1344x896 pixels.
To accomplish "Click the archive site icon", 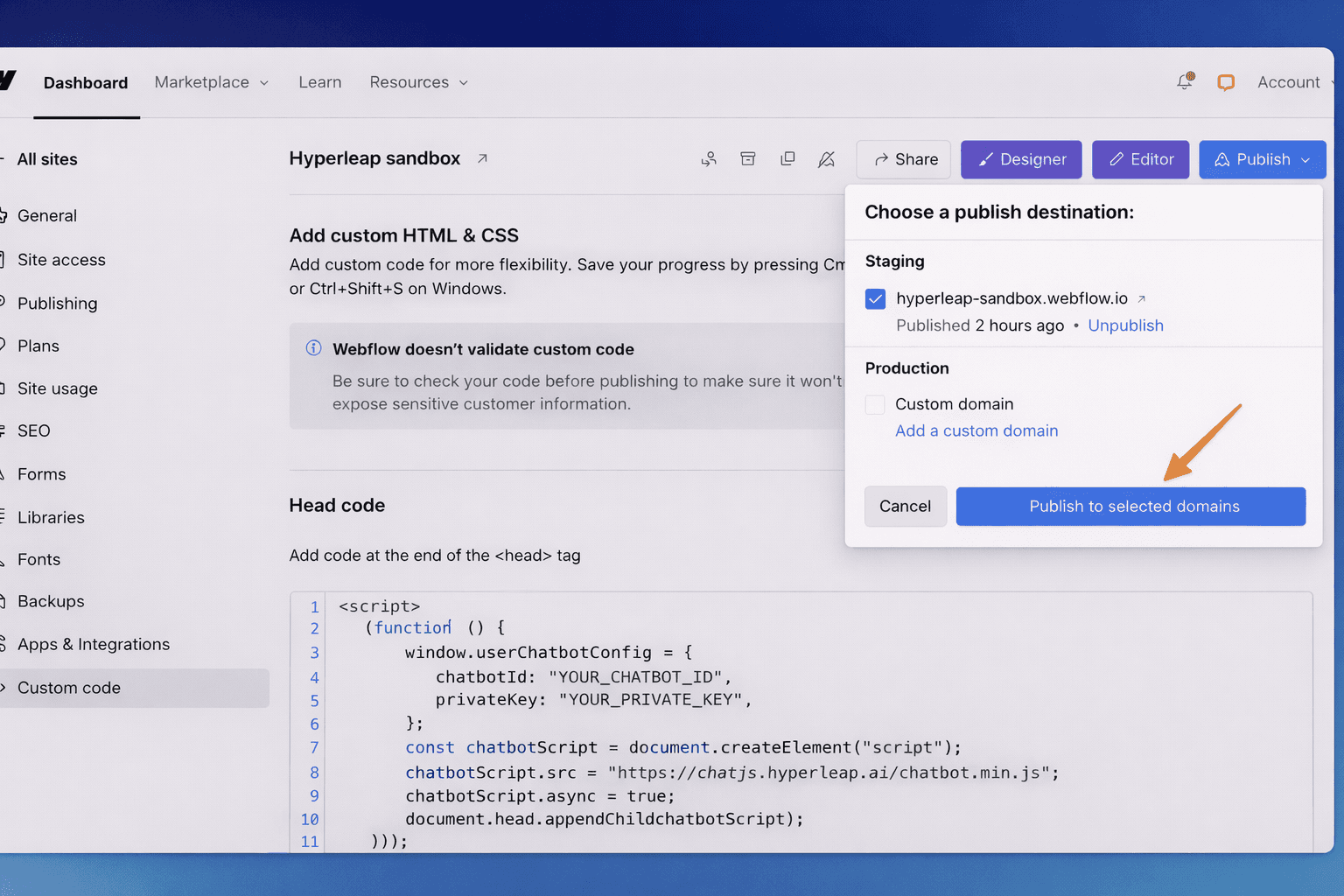I will pos(748,159).
